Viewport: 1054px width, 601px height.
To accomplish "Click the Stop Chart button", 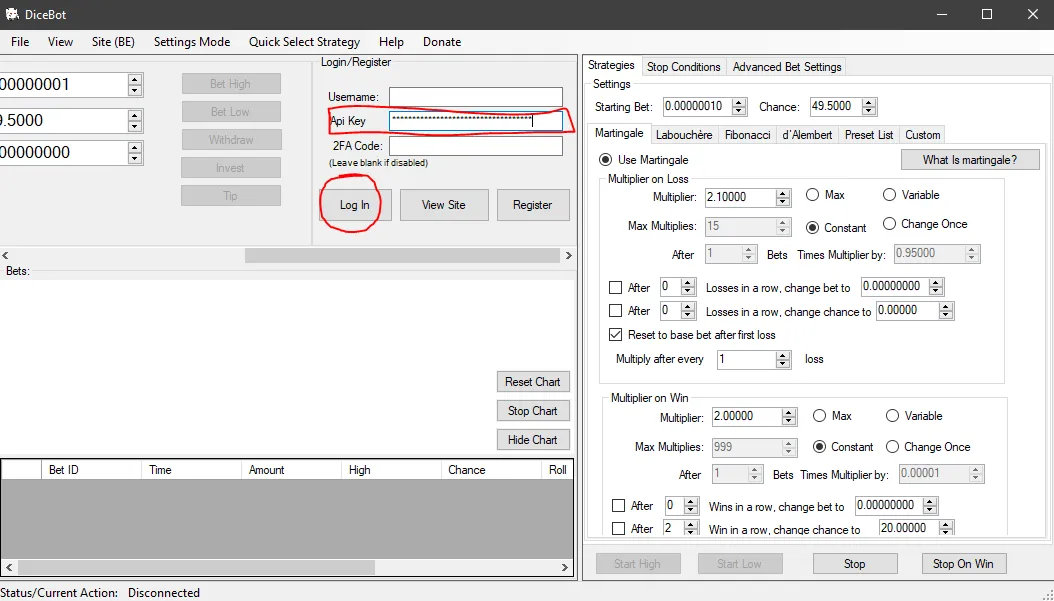I will pos(532,411).
